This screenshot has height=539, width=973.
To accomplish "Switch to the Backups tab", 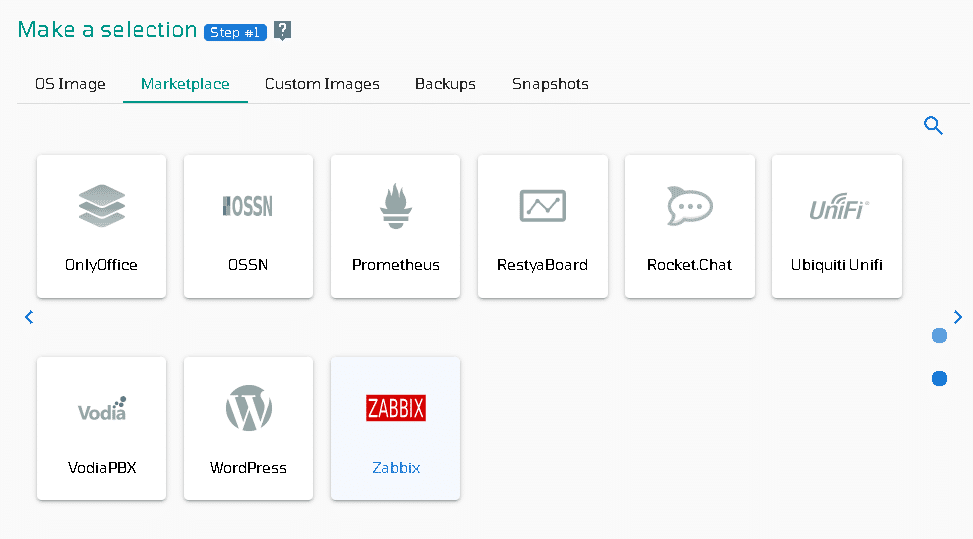I will (x=445, y=84).
